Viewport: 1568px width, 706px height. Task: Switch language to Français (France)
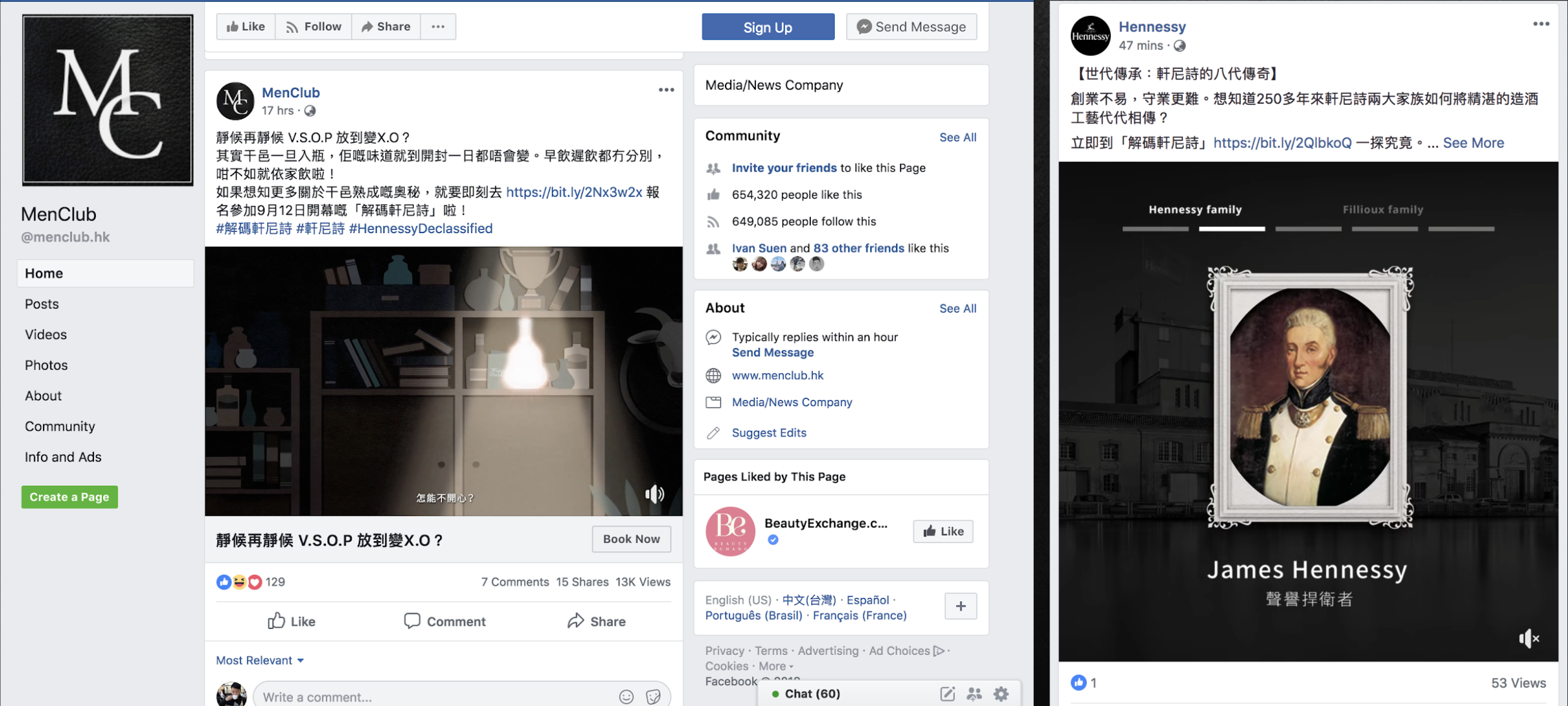tap(859, 615)
